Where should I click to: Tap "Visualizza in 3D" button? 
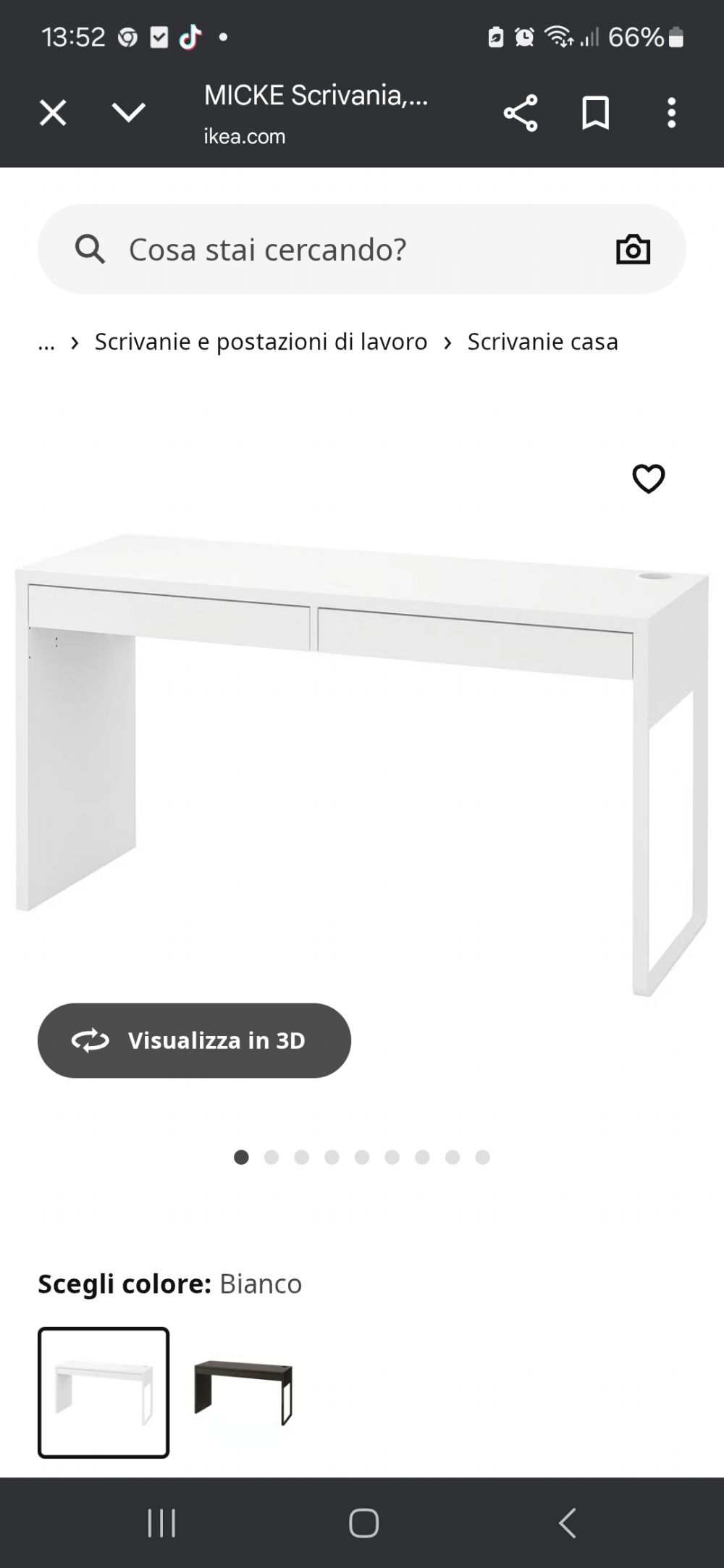[194, 1040]
